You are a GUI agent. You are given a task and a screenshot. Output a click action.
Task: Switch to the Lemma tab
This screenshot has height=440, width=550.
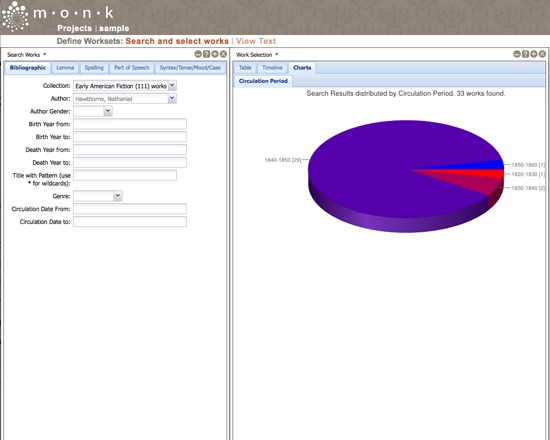click(65, 68)
